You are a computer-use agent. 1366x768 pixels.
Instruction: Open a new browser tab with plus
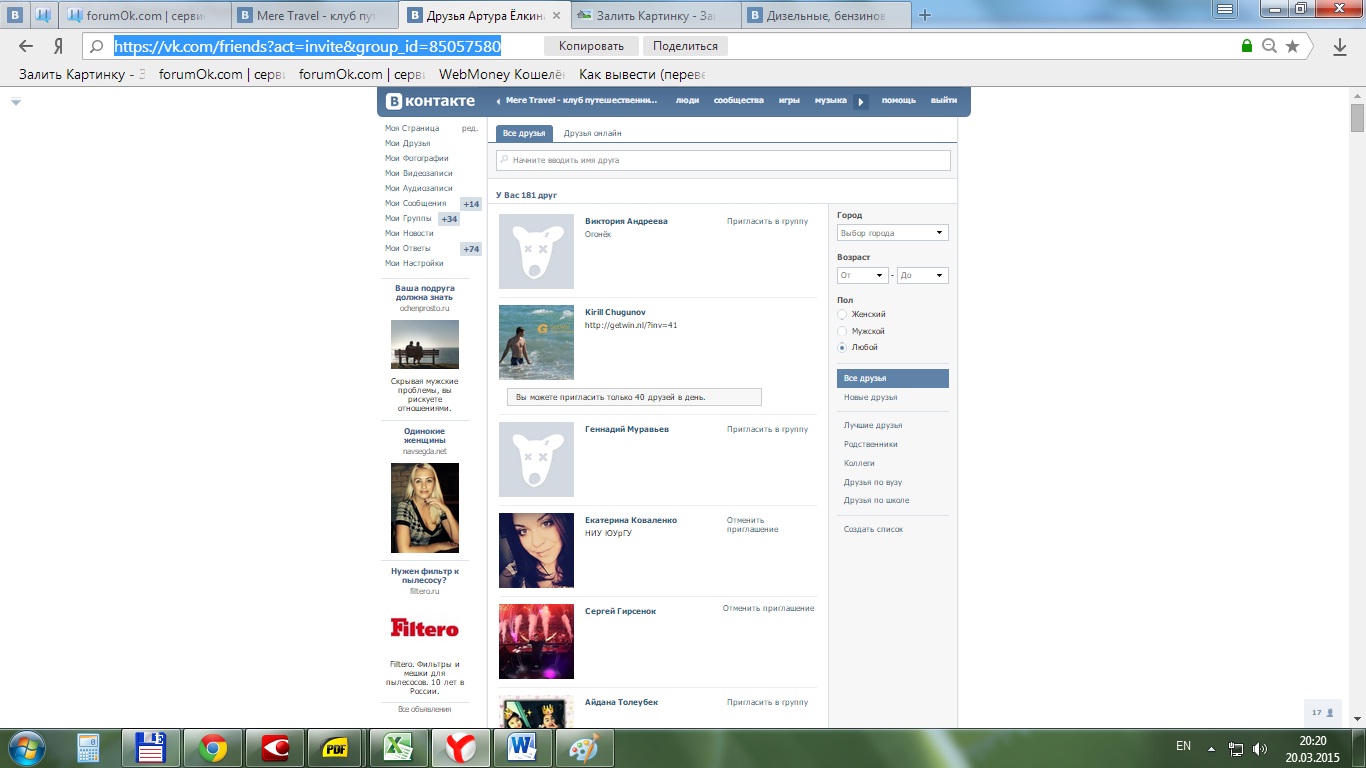pos(925,15)
